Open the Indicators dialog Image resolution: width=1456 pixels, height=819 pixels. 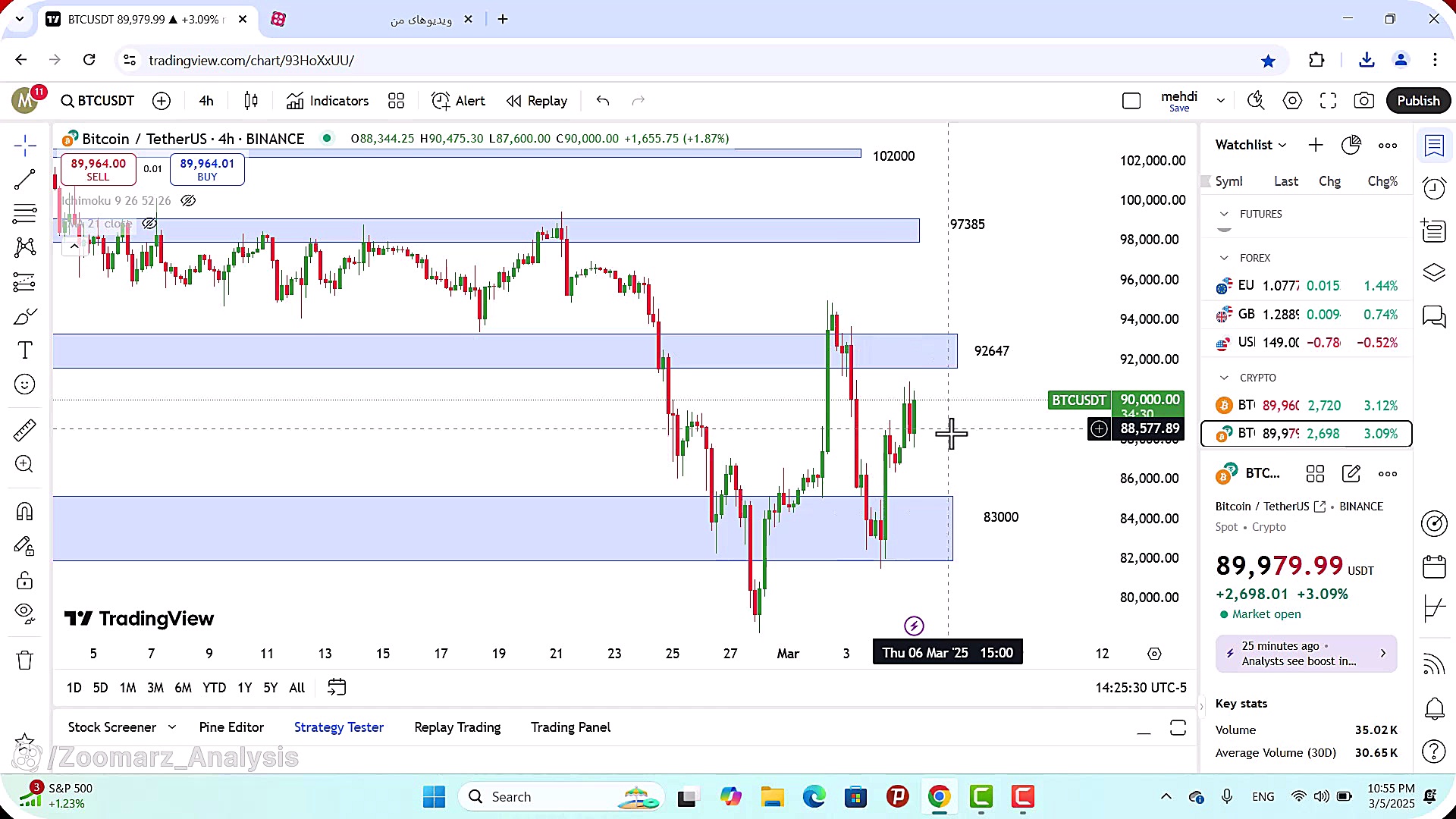[x=328, y=101]
